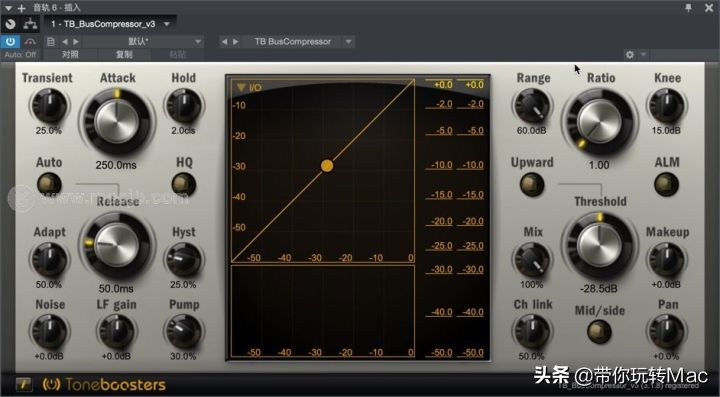This screenshot has height=397, width=720.
Task: Pin the plugin window
Action: (x=688, y=8)
